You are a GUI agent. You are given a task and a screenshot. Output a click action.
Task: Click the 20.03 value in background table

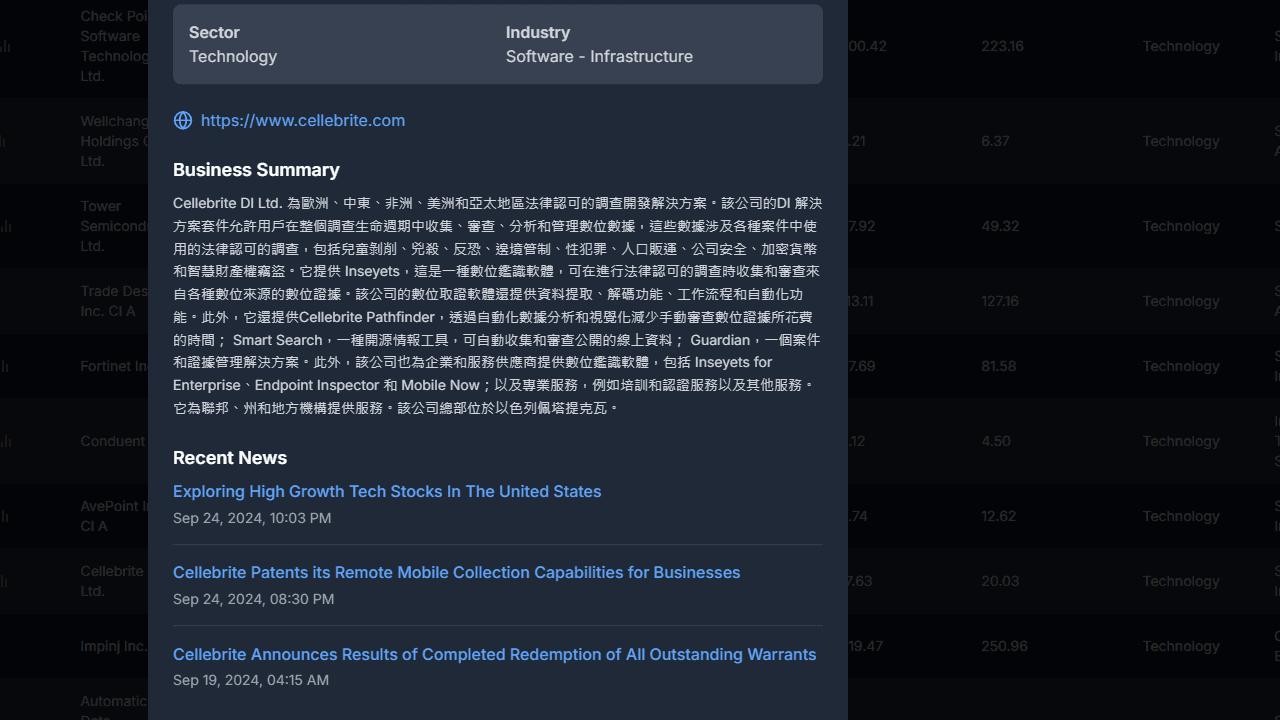click(1000, 581)
